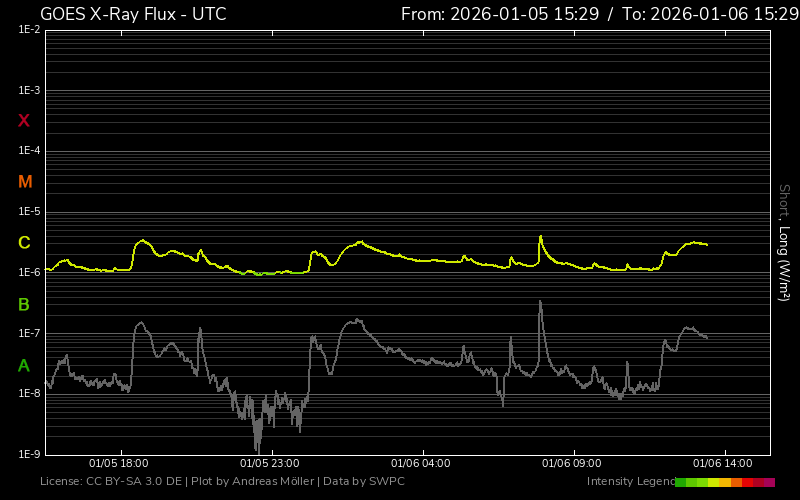The width and height of the screenshot is (800, 500).
Task: Click the From: 2026-01-05 15:29 start date
Action: (500, 14)
